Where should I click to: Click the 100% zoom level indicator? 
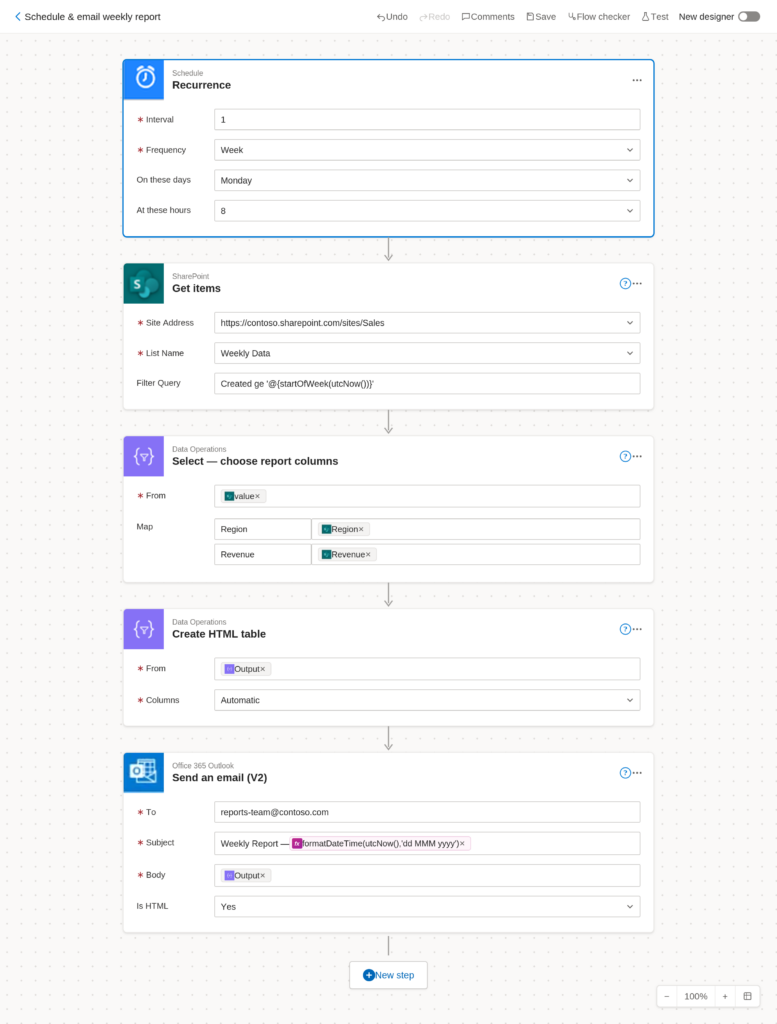[x=695, y=997]
